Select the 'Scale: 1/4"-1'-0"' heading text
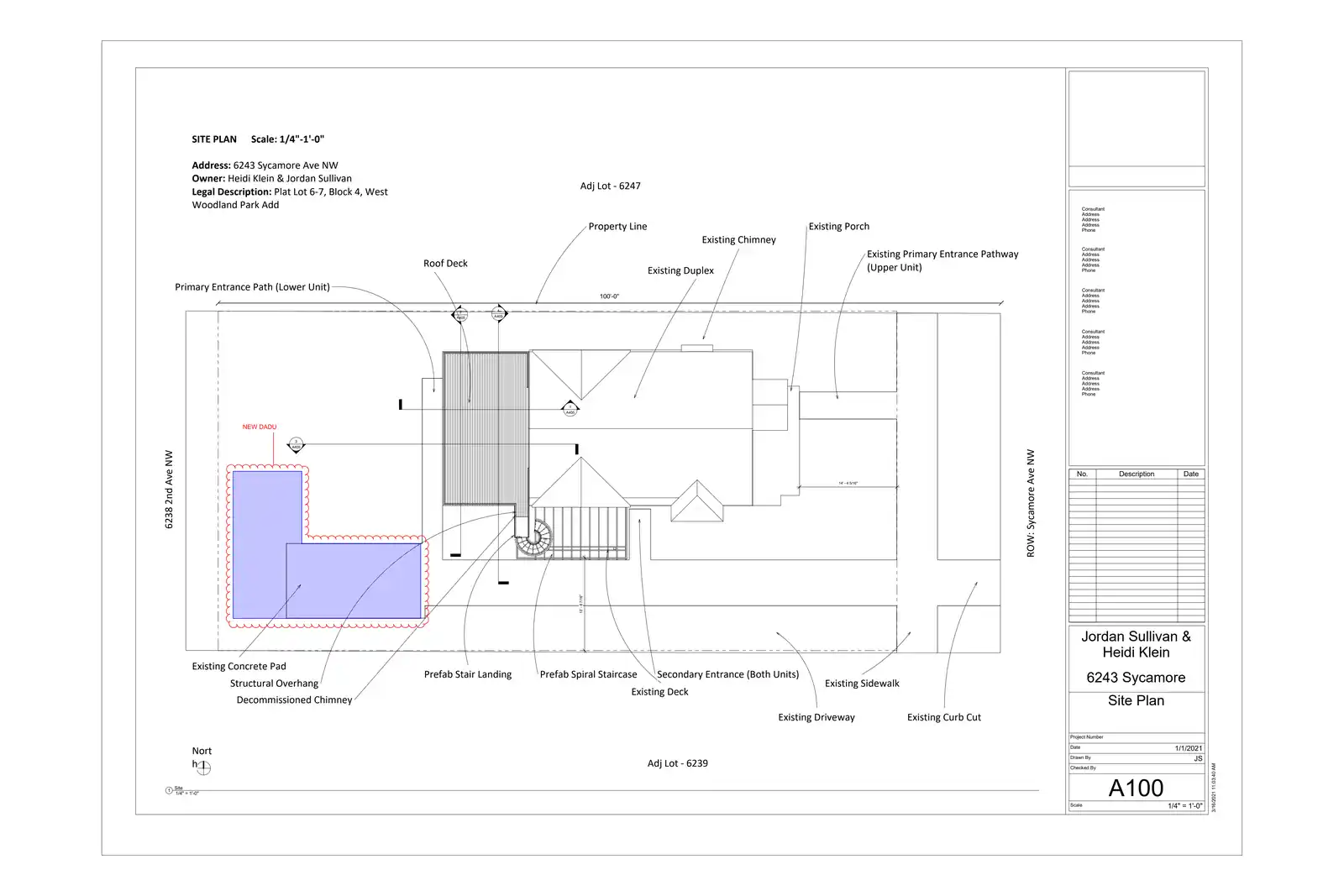Screen dimensions: 1344x896 point(287,139)
